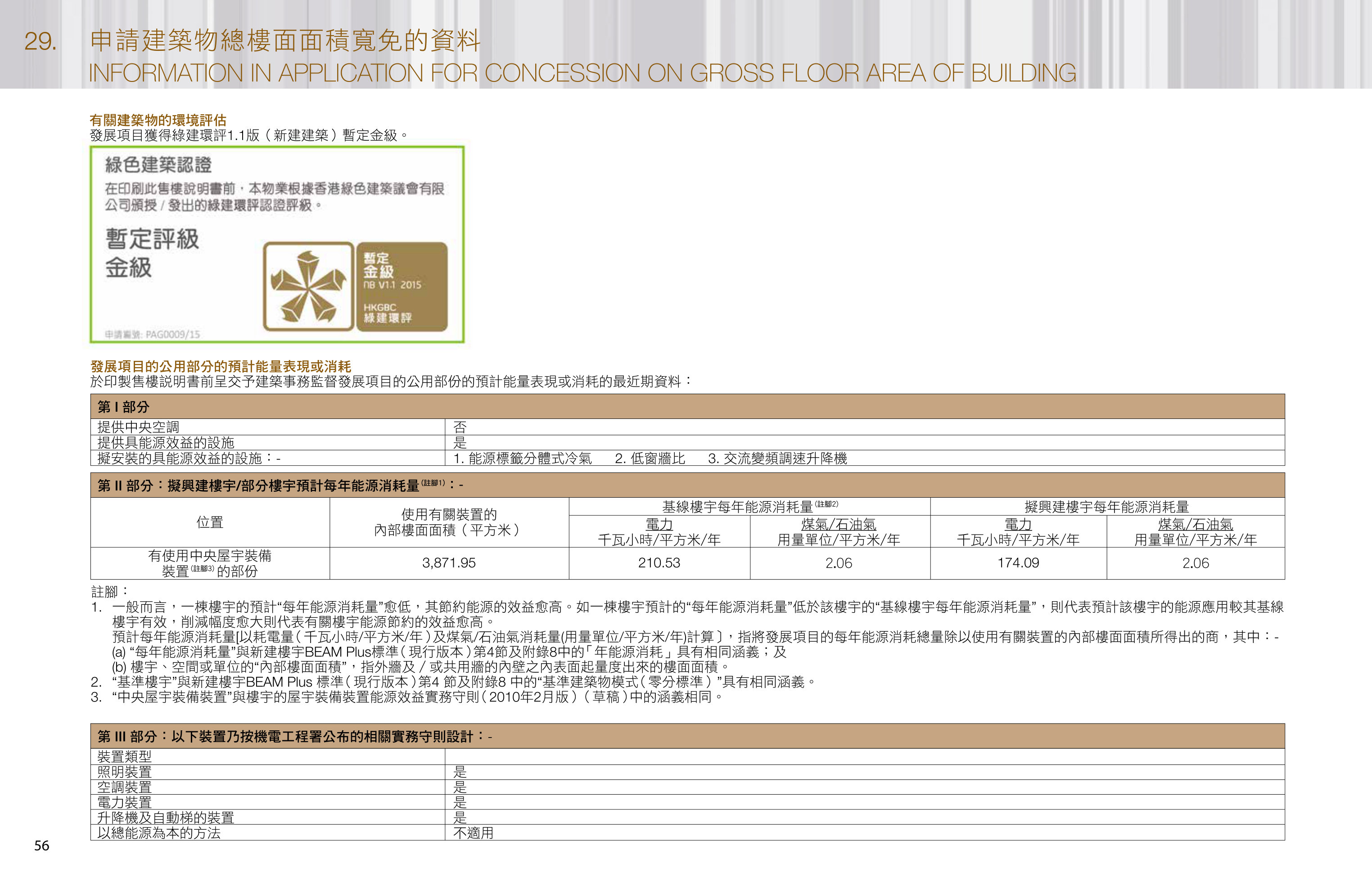Click the row label 照明裝置

pos(124,772)
